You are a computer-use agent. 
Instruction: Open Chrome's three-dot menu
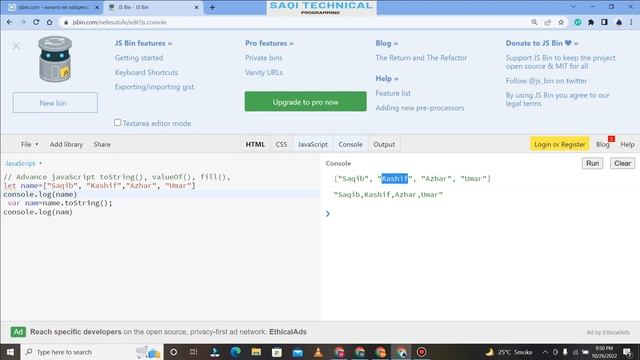pos(631,22)
